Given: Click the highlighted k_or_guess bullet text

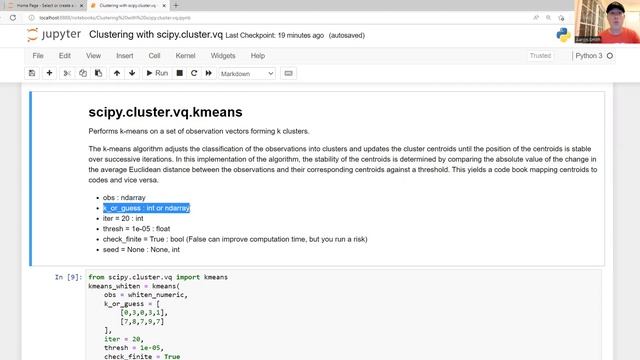Looking at the screenshot, I should click(146, 208).
